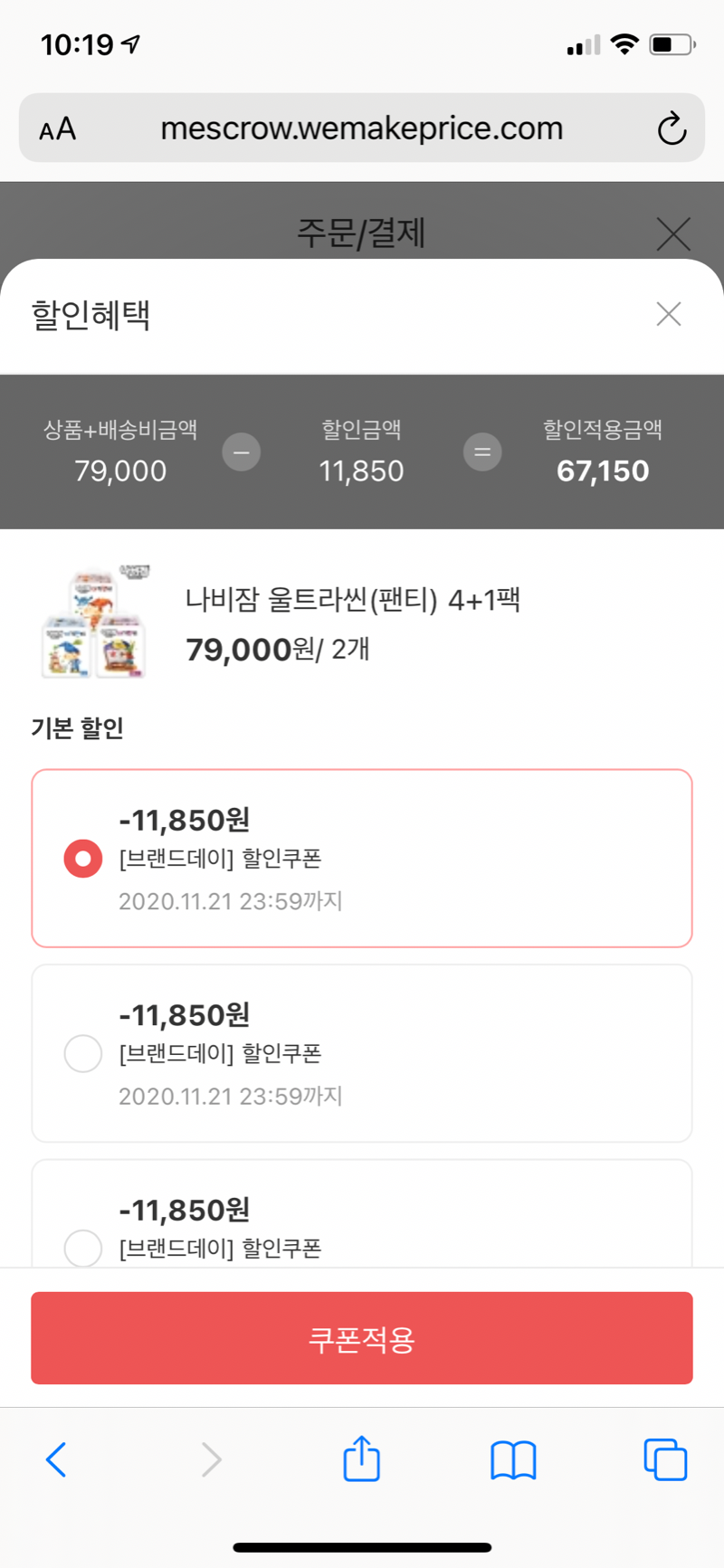This screenshot has width=724, height=1568.
Task: Open Safari bookmarks book icon
Action: click(513, 1459)
